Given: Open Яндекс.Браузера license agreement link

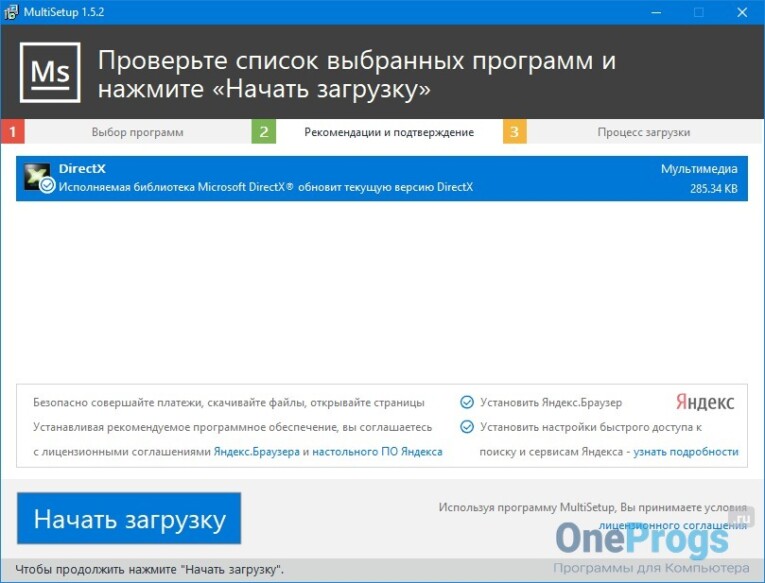Looking at the screenshot, I should click(257, 452).
